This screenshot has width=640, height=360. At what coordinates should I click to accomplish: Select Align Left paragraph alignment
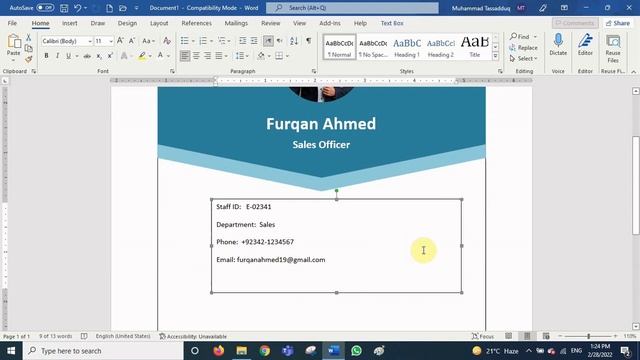[x=185, y=56]
